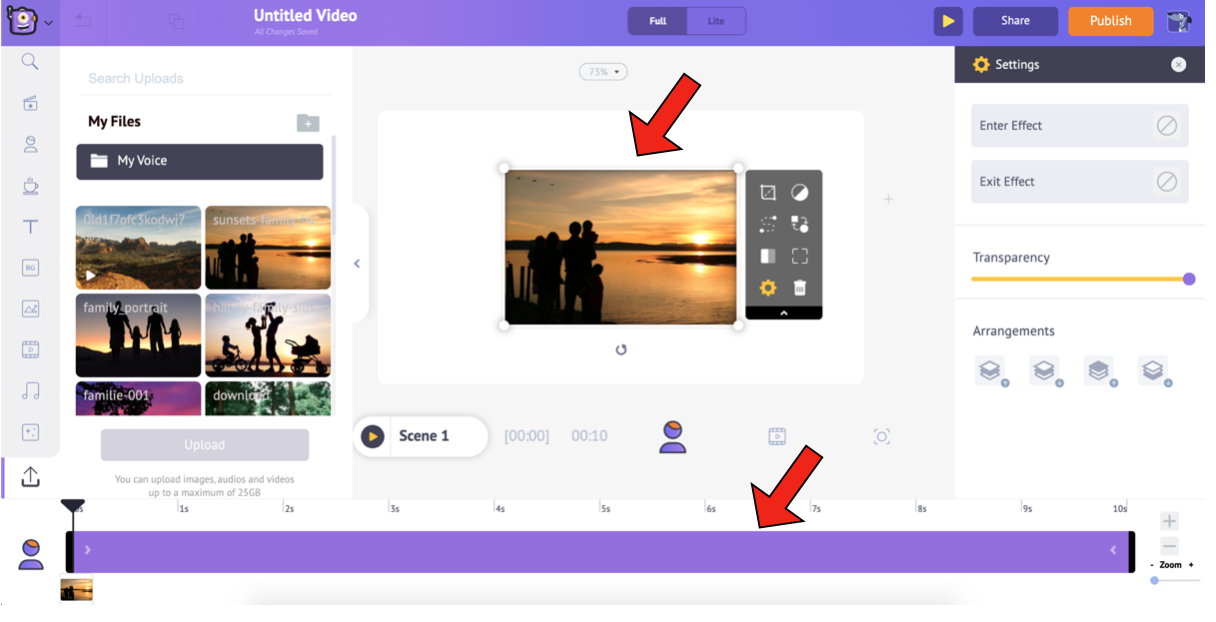
Task: Disable the Enter Effect
Action: pyautogui.click(x=1166, y=126)
